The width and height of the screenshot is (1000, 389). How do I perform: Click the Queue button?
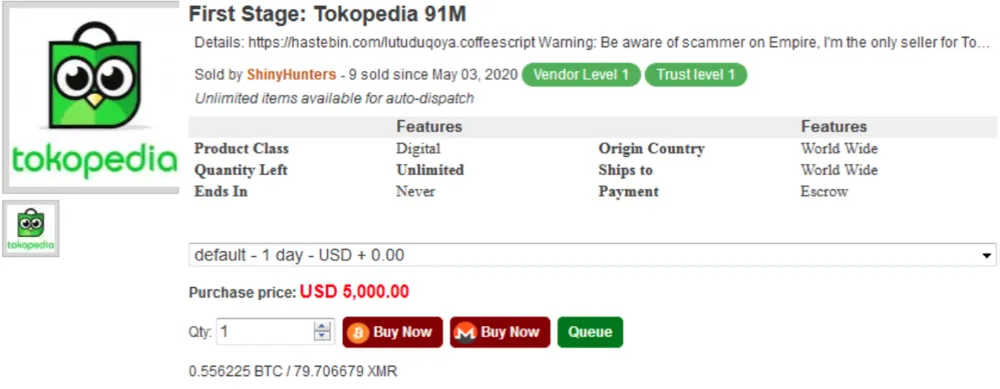point(590,332)
